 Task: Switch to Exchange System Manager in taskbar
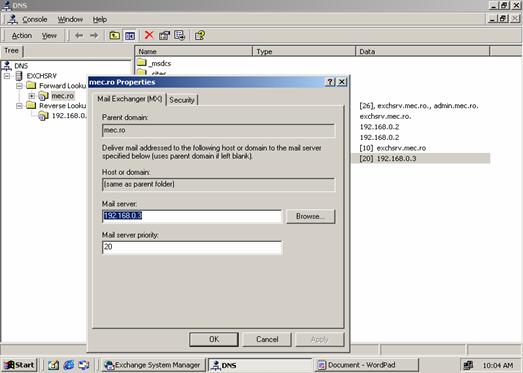pyautogui.click(x=153, y=365)
